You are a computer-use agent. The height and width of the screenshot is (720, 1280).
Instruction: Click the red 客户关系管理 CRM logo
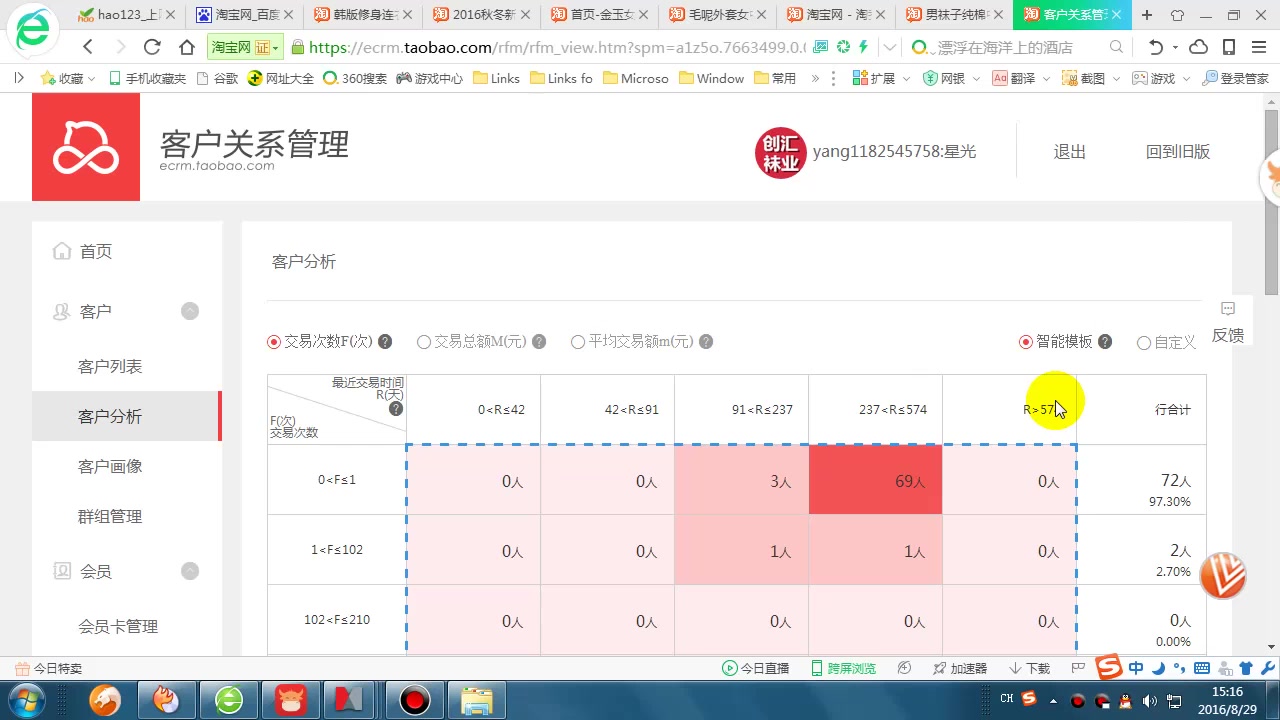tap(86, 147)
